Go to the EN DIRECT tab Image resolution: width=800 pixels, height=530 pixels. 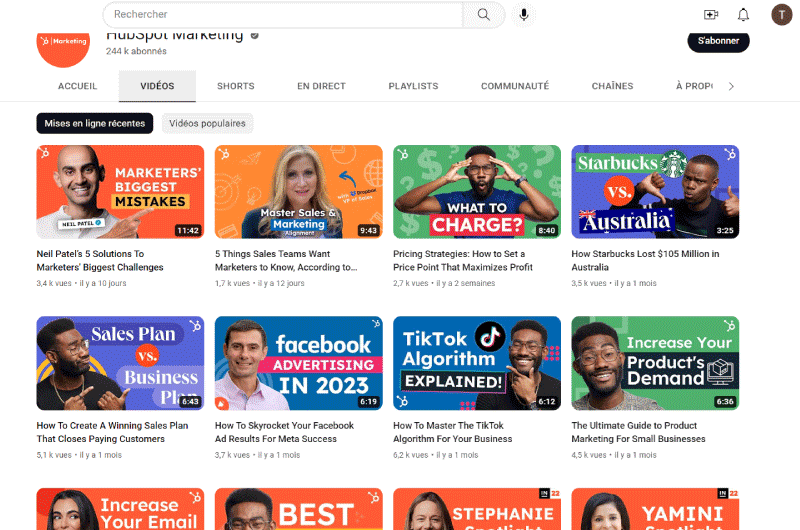(x=321, y=86)
